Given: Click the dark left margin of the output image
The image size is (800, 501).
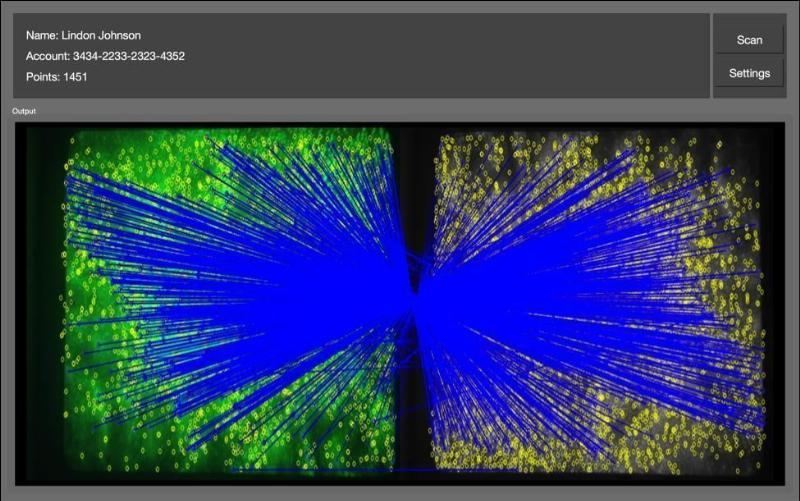Looking at the screenshot, I should pos(42,300).
